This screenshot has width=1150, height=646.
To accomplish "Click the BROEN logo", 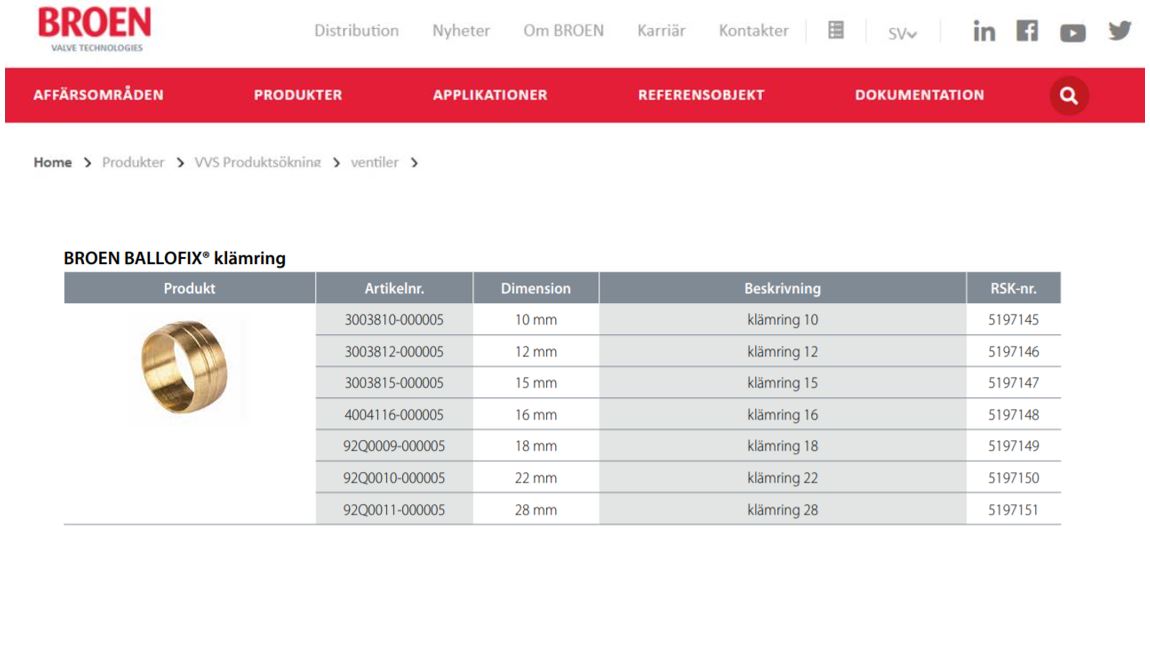I will 94,29.
